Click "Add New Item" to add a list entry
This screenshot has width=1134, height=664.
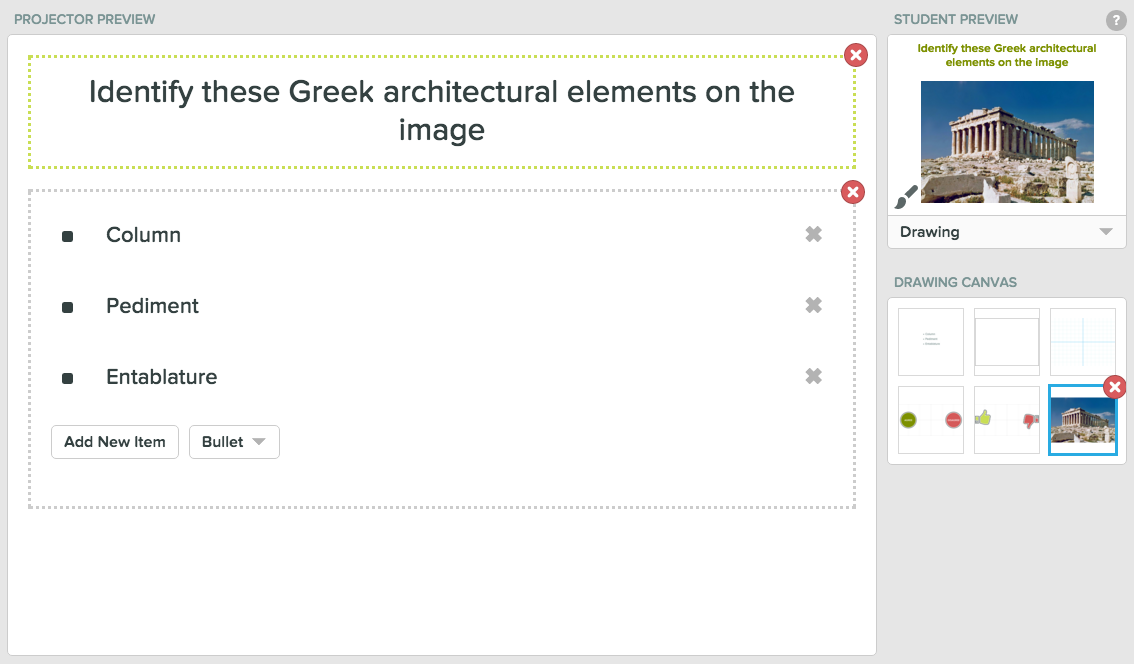114,441
